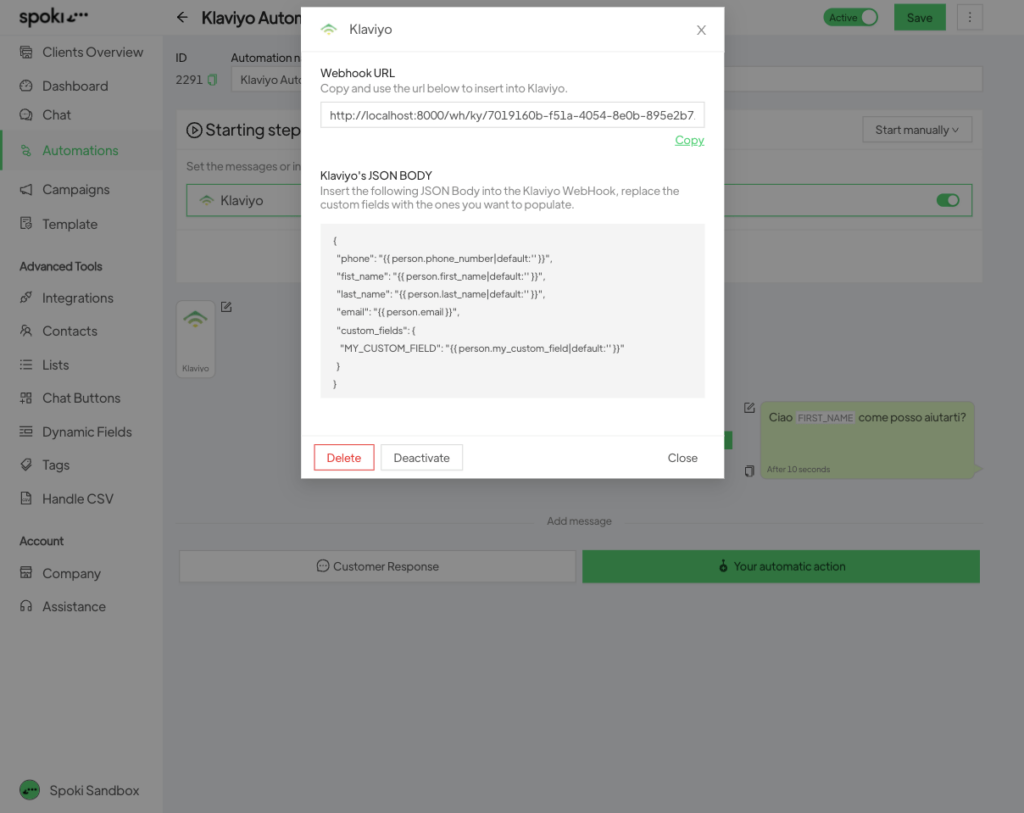
Task: Toggle the Klaviyo starting step switch
Action: point(947,200)
